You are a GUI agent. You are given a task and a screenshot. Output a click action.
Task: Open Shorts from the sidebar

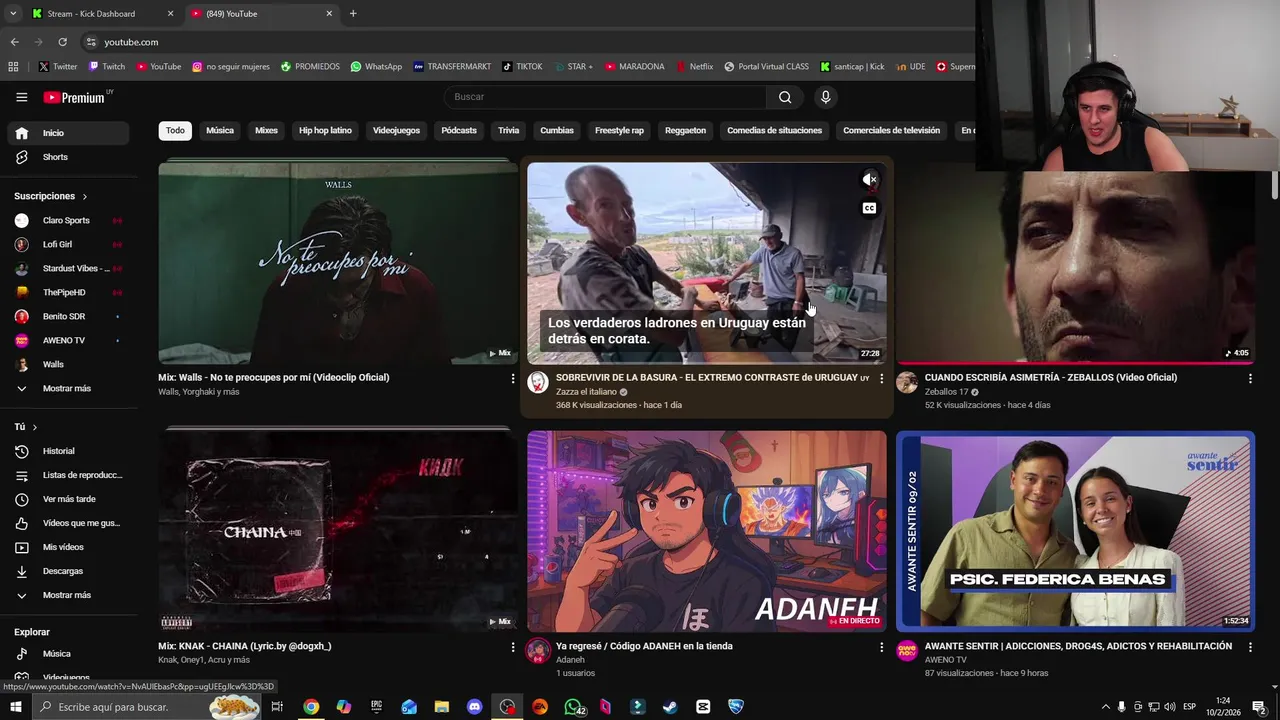pos(68,157)
